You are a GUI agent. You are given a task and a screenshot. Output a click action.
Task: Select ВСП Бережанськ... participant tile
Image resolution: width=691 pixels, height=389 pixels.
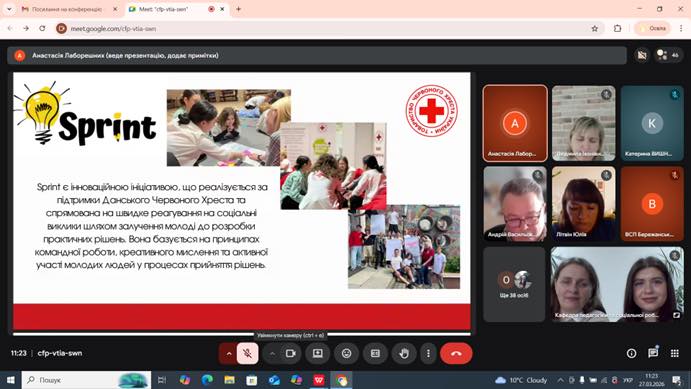(652, 204)
